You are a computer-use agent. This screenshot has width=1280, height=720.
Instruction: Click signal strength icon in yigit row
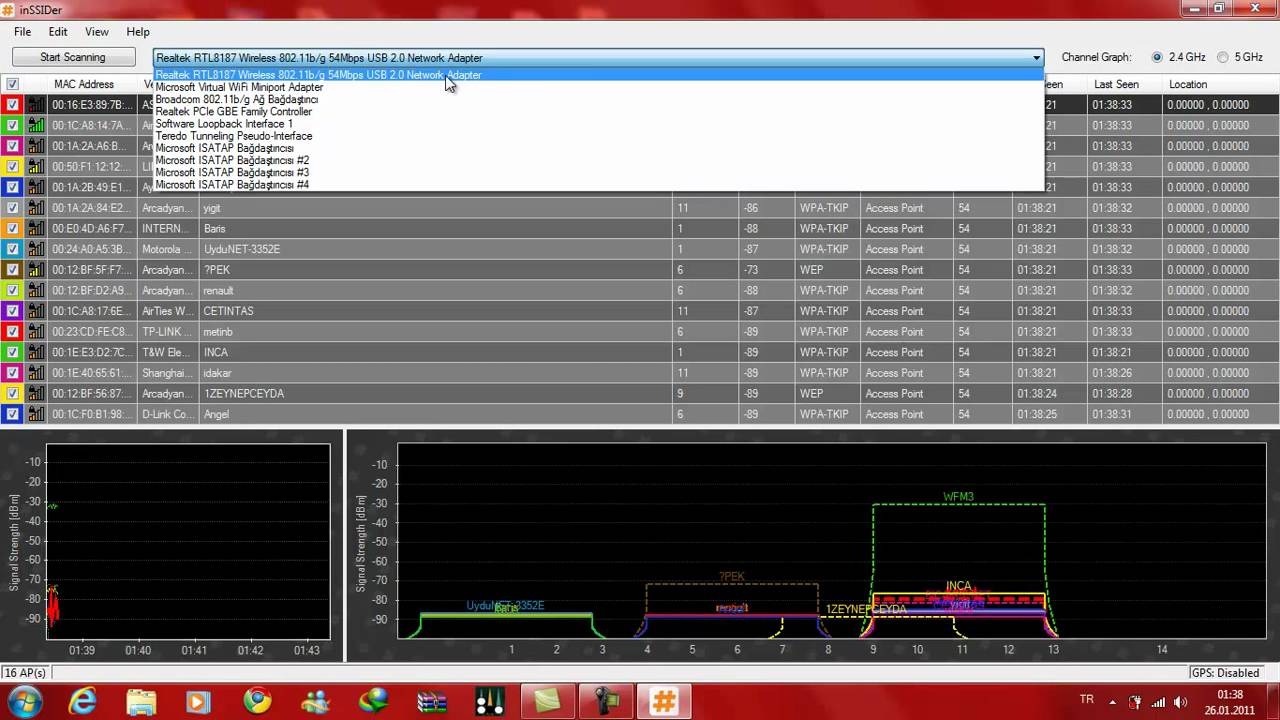coord(36,208)
